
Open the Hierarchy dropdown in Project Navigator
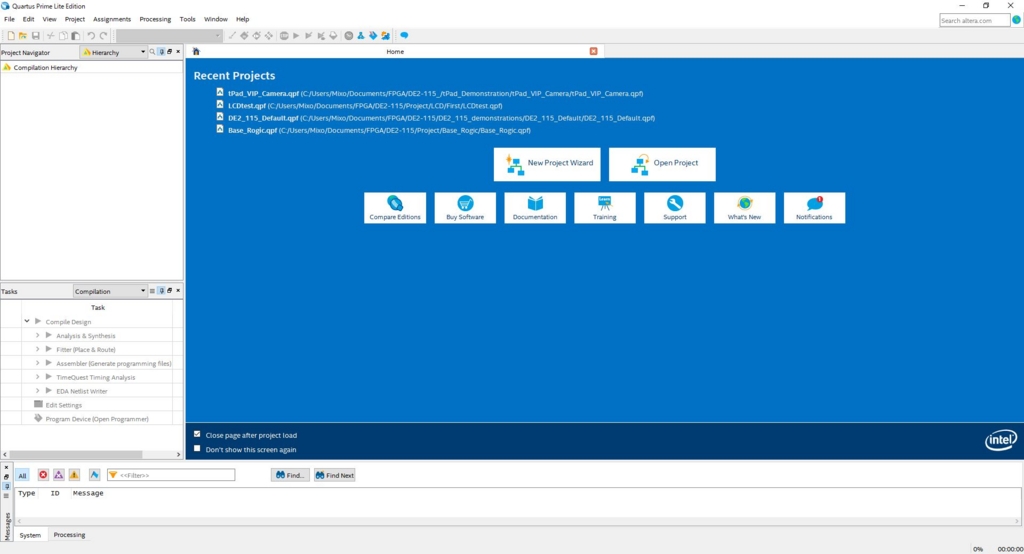pos(113,52)
